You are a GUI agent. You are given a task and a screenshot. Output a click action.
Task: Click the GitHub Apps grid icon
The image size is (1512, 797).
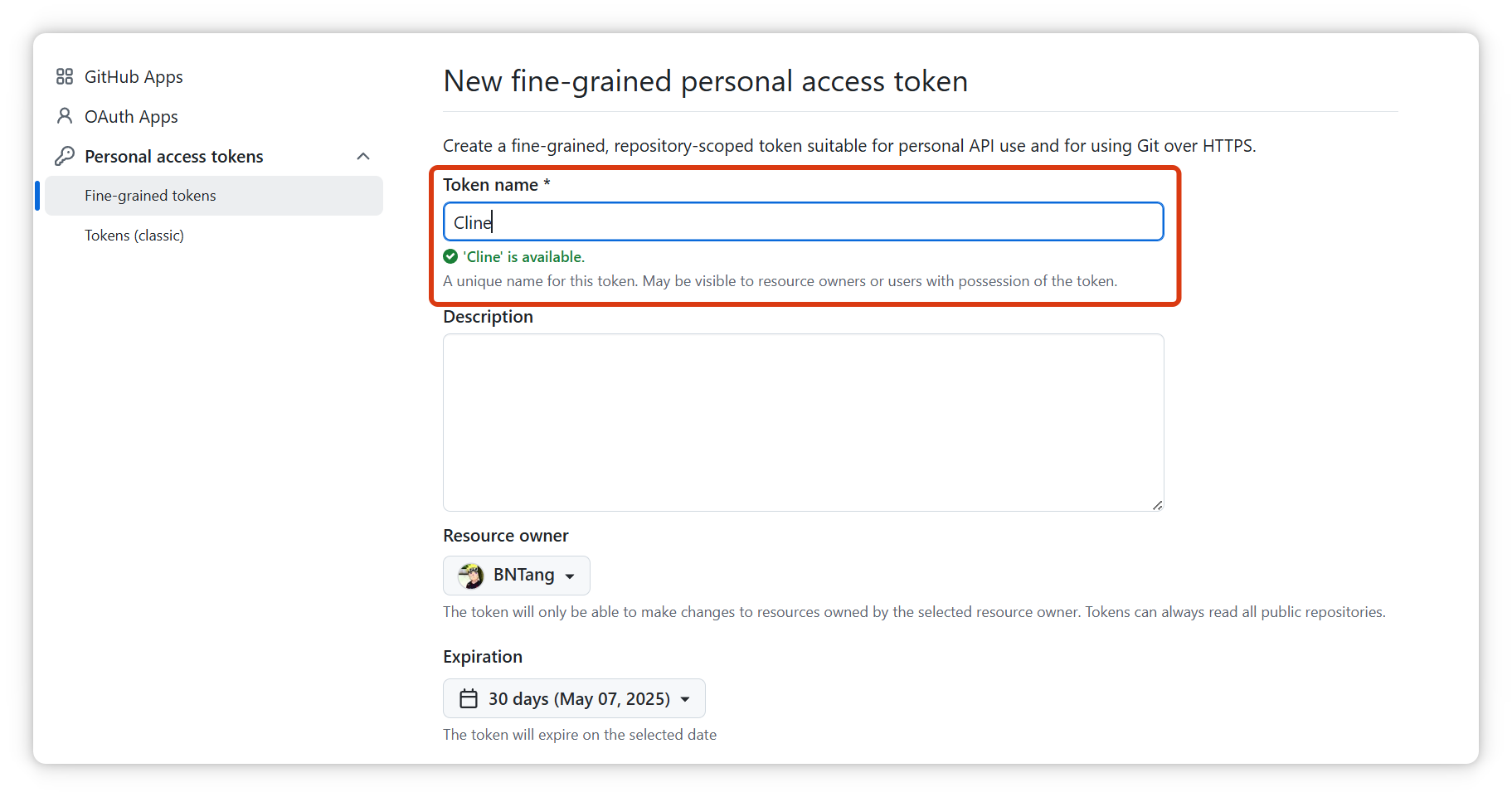[x=65, y=77]
